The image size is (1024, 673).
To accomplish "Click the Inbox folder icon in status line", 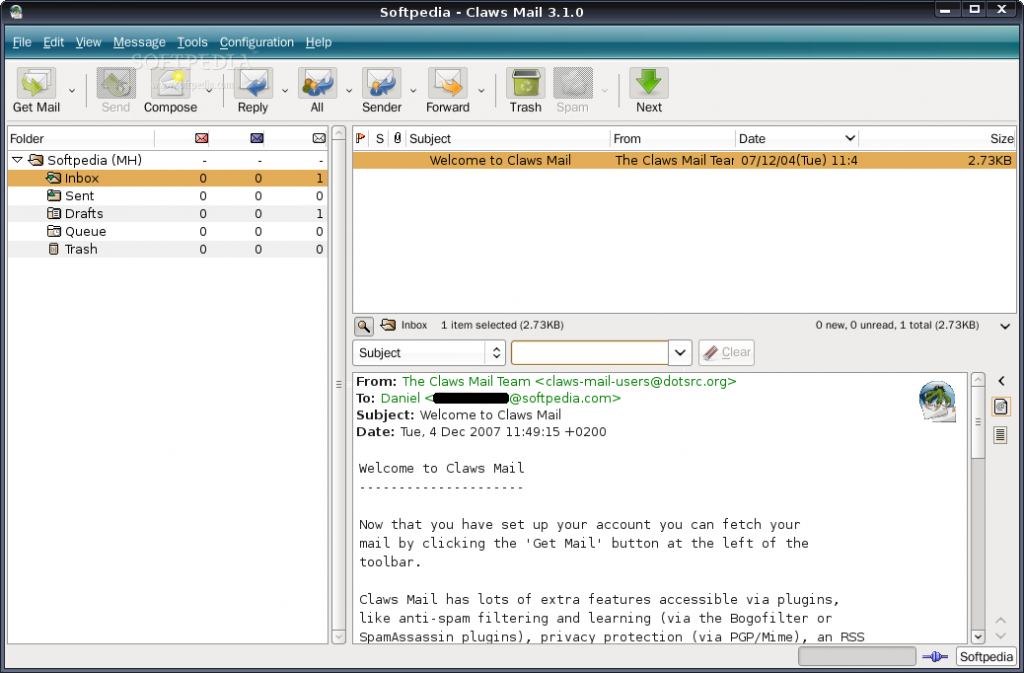I will coord(388,324).
